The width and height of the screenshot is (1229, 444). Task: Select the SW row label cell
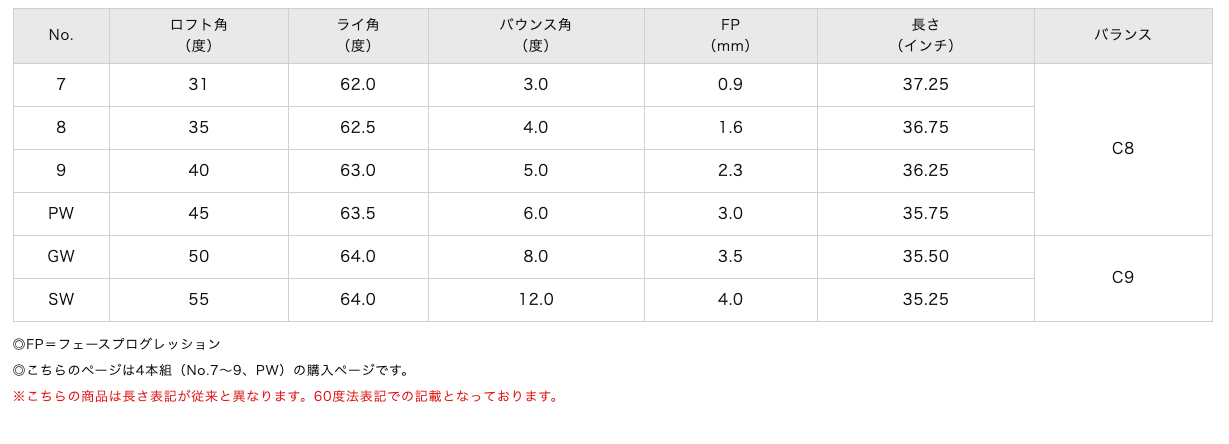pos(61,299)
